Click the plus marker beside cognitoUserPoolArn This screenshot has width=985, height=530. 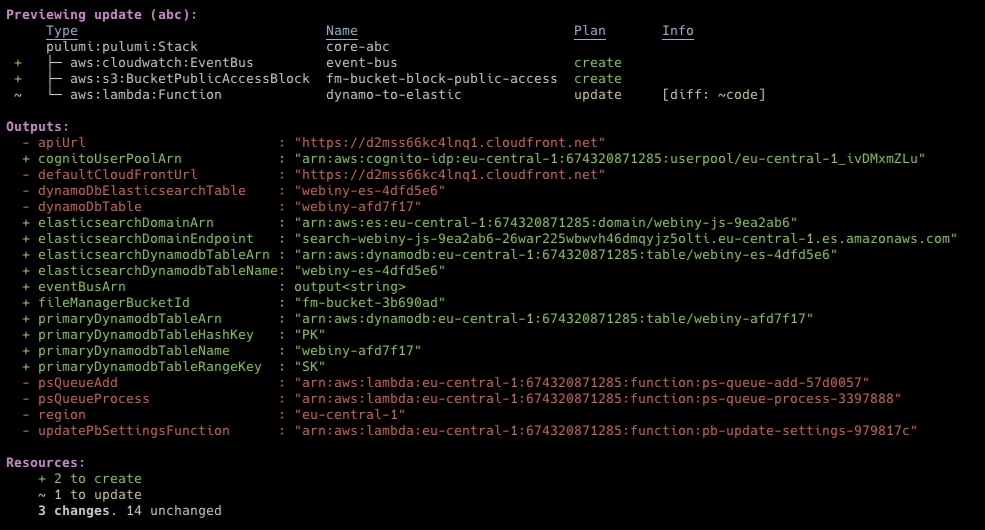coord(26,159)
